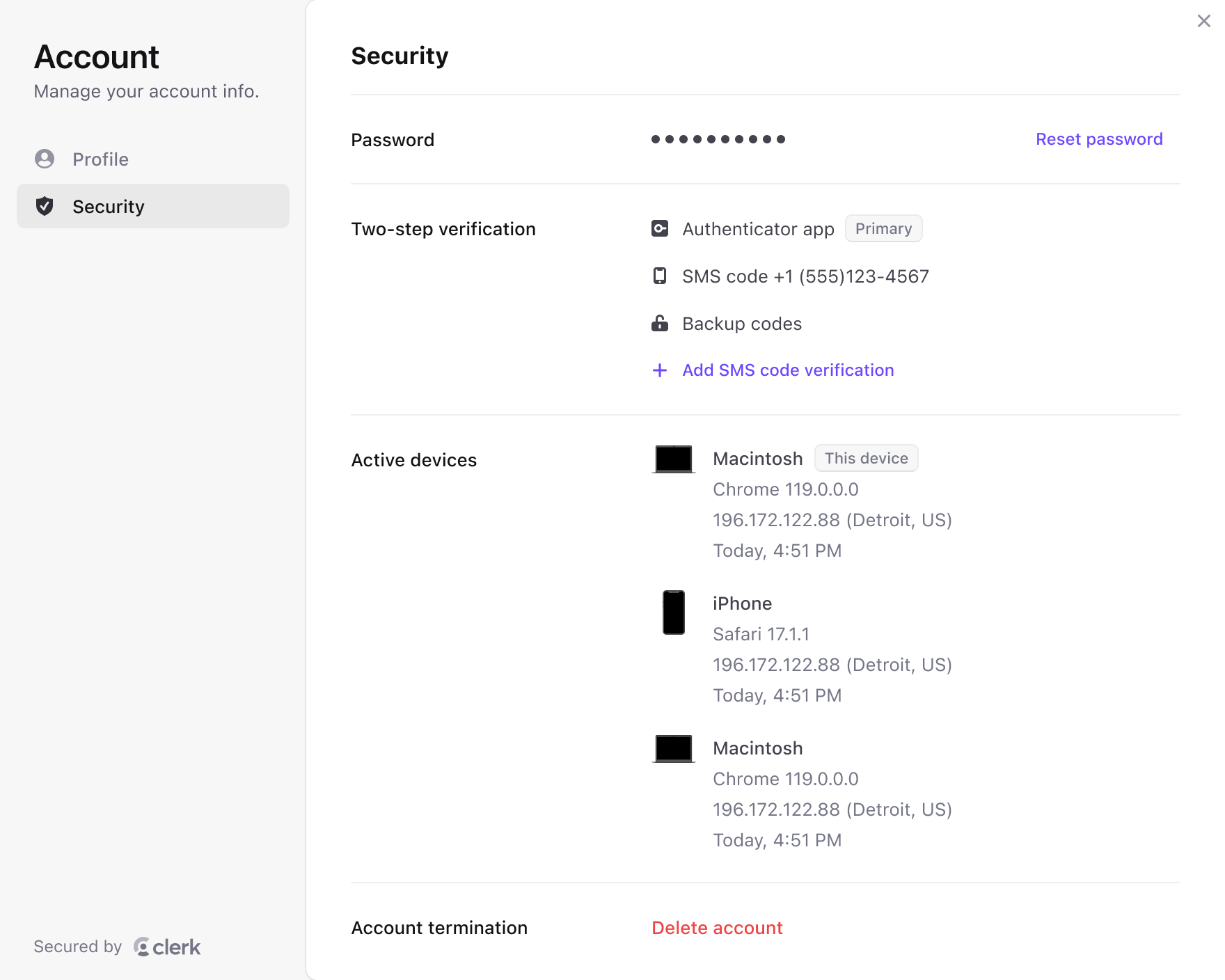1225x980 pixels.
Task: Open the Backup codes entry
Action: tap(742, 324)
